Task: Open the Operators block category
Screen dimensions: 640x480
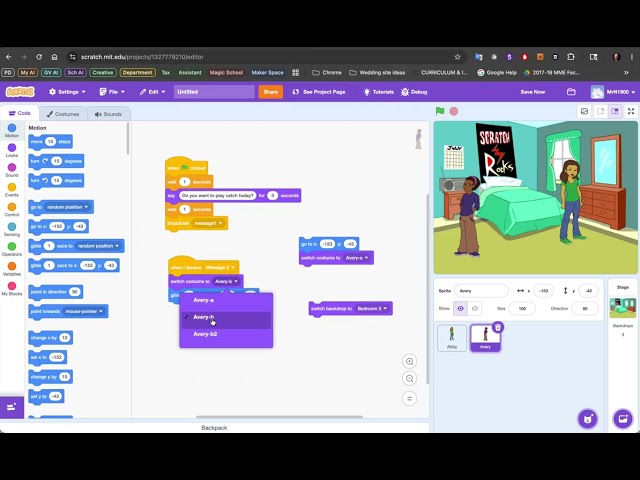Action: tap(12, 249)
